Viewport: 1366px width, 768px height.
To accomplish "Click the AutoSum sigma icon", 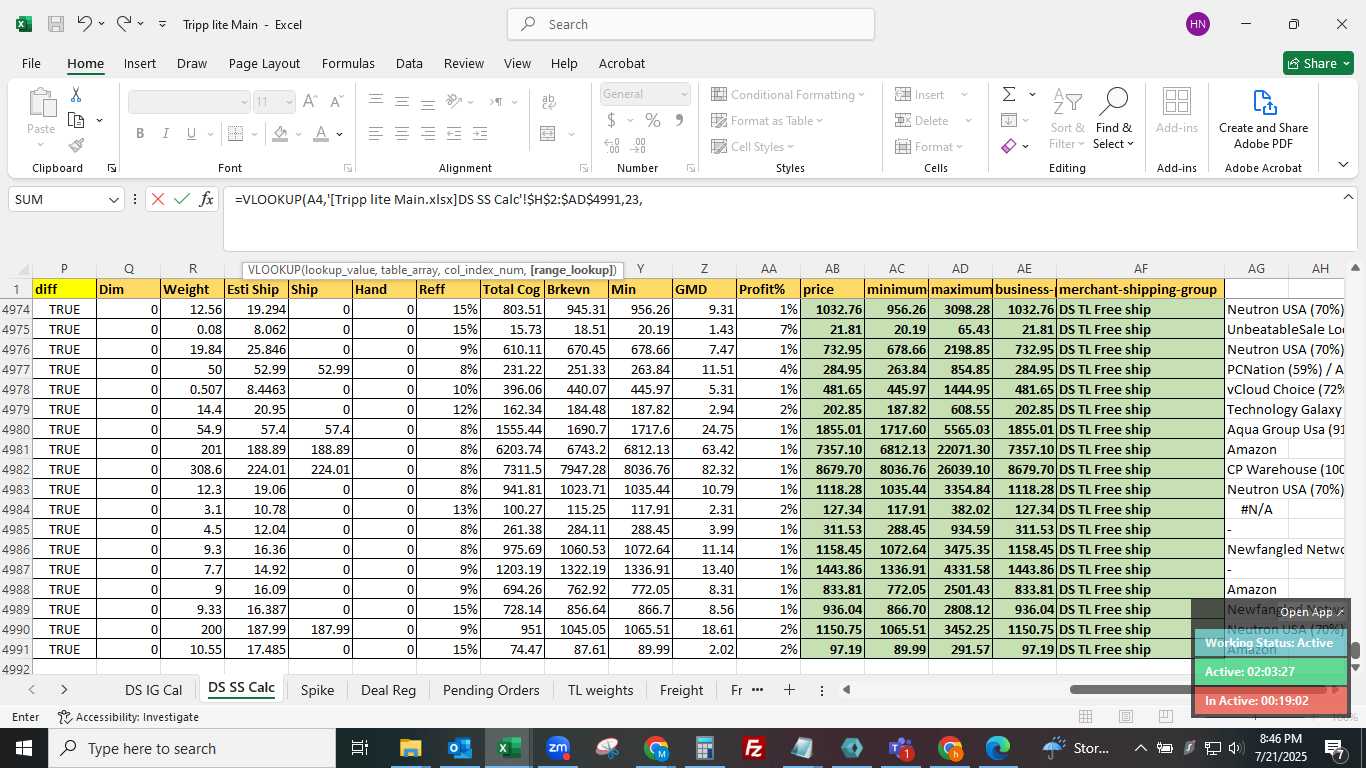I will point(1009,94).
